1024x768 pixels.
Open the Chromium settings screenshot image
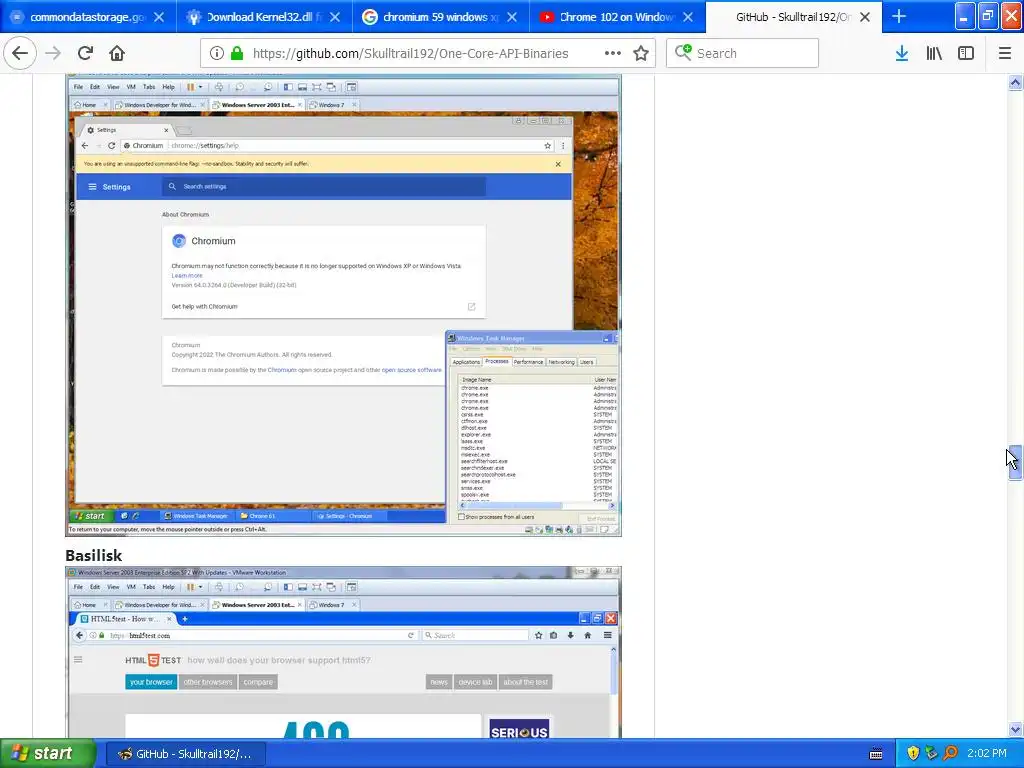[343, 305]
